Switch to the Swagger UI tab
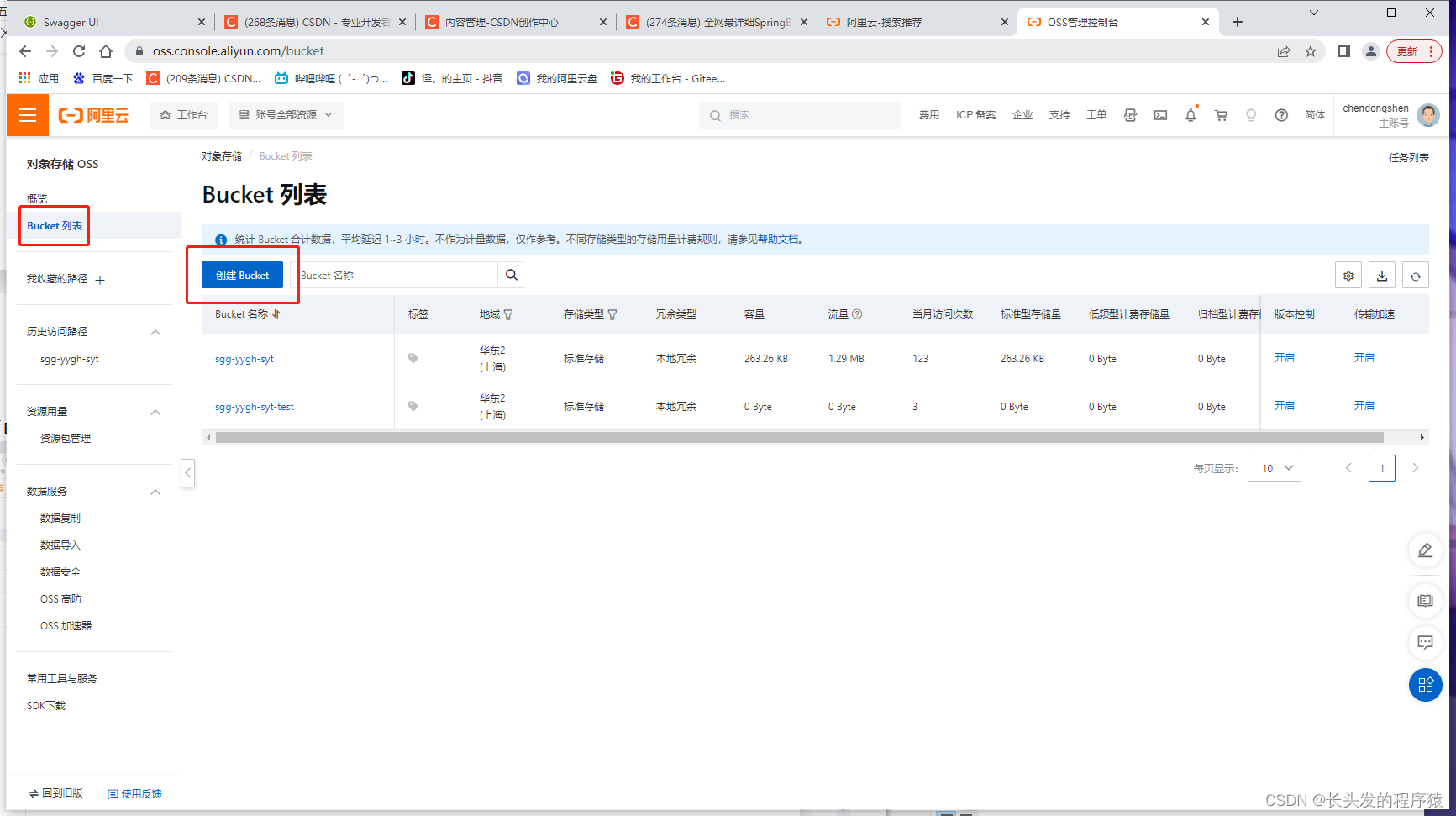 coord(113,22)
